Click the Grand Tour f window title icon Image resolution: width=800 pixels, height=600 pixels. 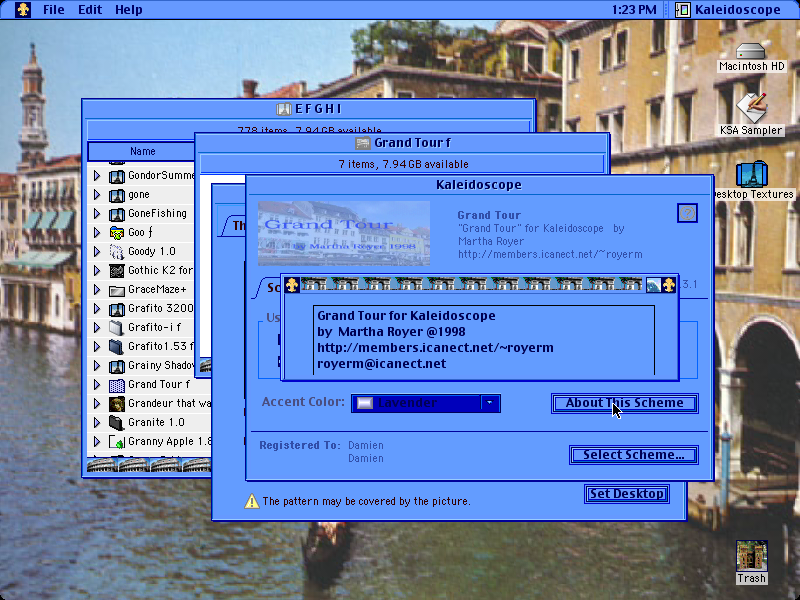click(362, 143)
